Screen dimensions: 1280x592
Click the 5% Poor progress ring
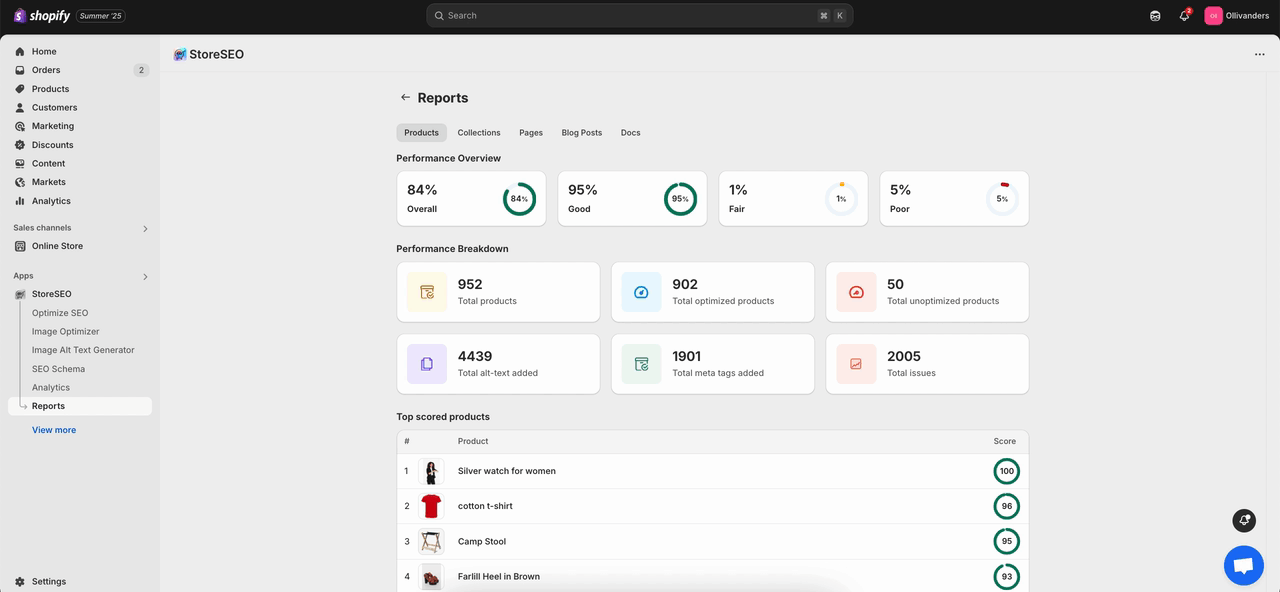pyautogui.click(x=1002, y=199)
